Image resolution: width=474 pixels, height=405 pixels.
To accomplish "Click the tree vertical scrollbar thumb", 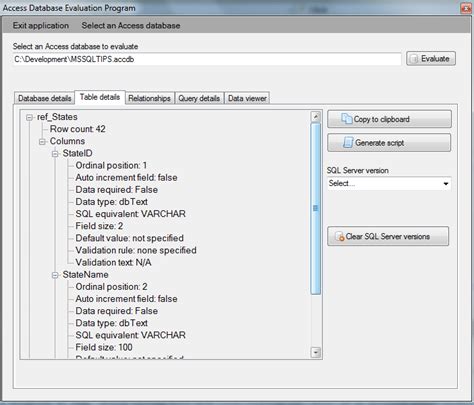I will click(x=315, y=208).
